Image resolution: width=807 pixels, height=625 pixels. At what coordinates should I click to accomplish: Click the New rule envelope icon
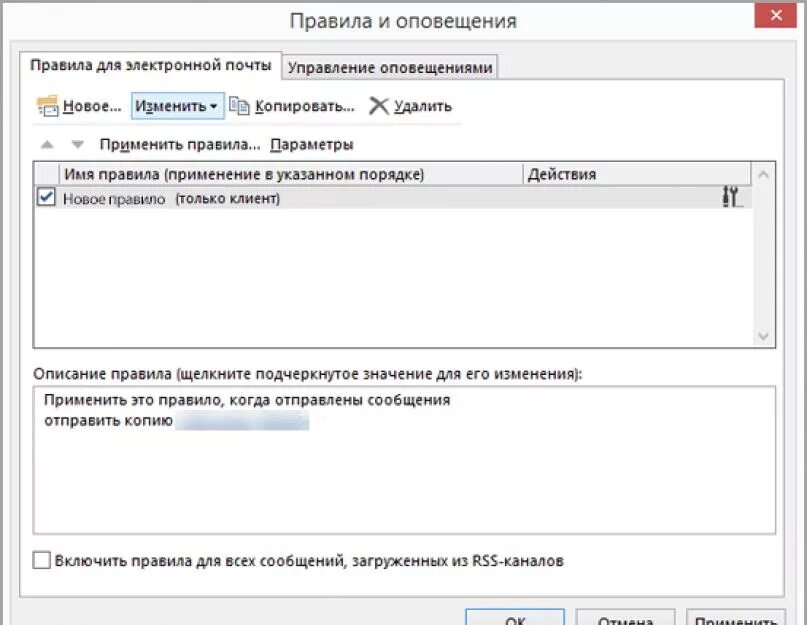pos(47,106)
